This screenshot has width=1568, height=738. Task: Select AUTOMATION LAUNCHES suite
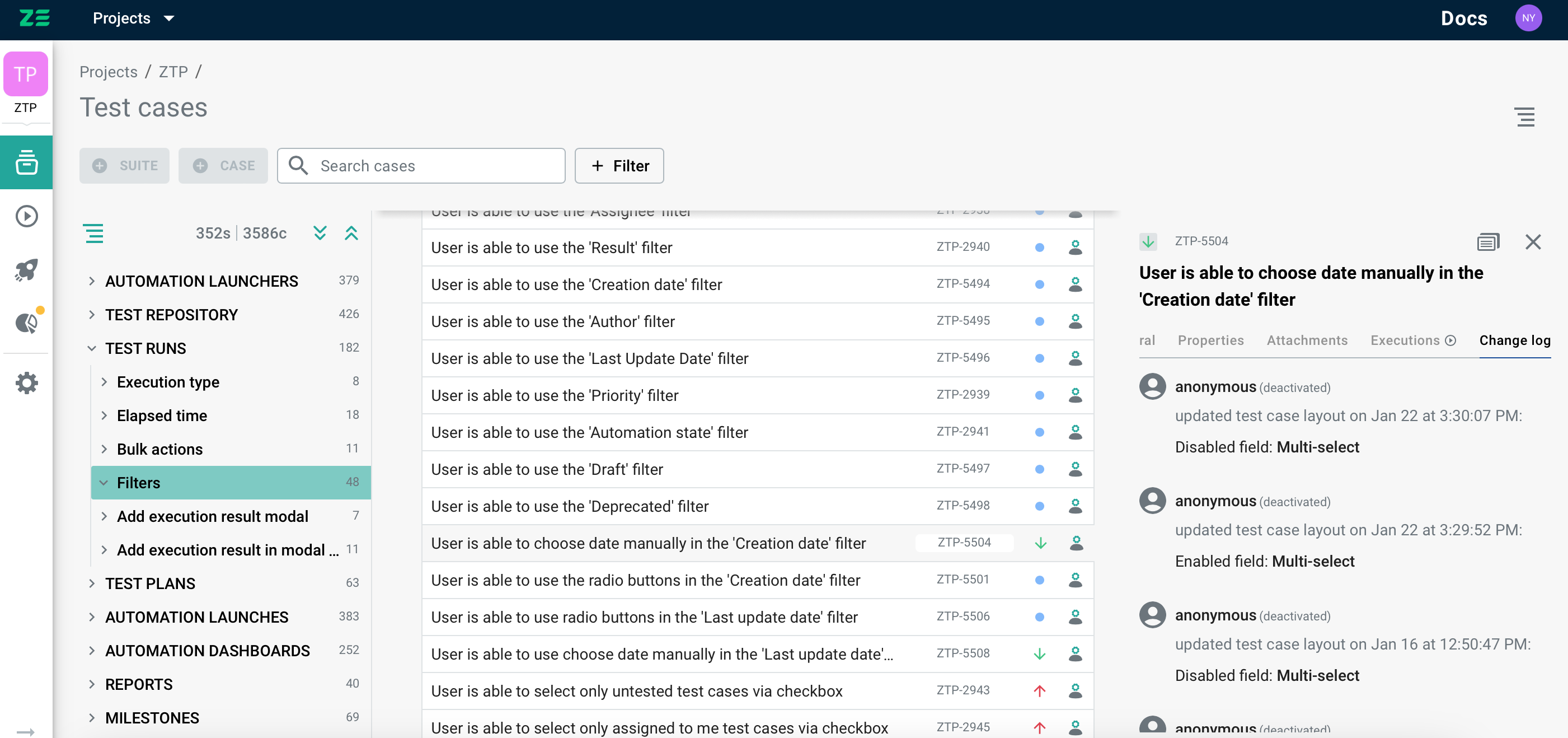[196, 617]
